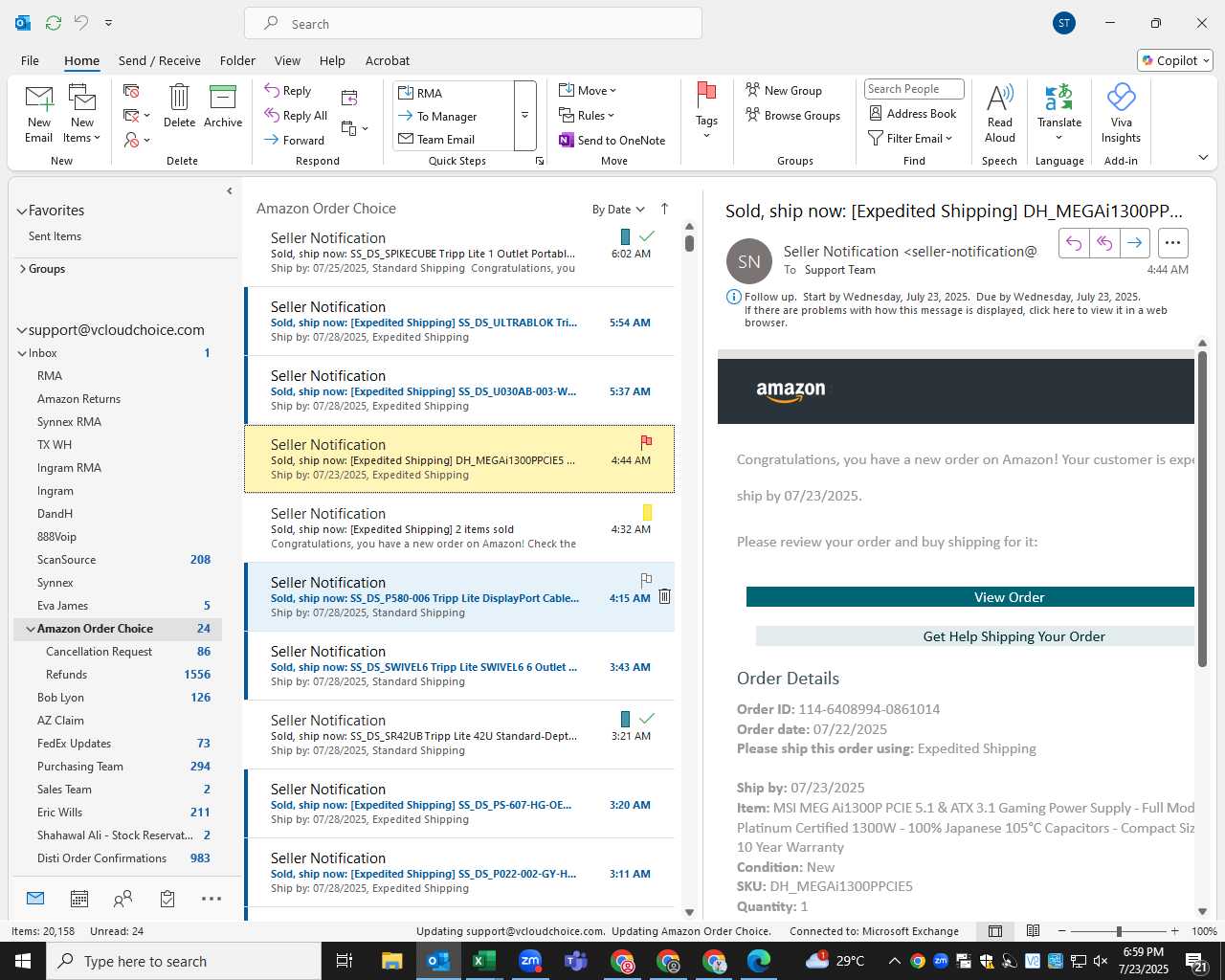Viewport: 1225px width, 980px height.
Task: Open the File tab
Action: pyautogui.click(x=30, y=60)
